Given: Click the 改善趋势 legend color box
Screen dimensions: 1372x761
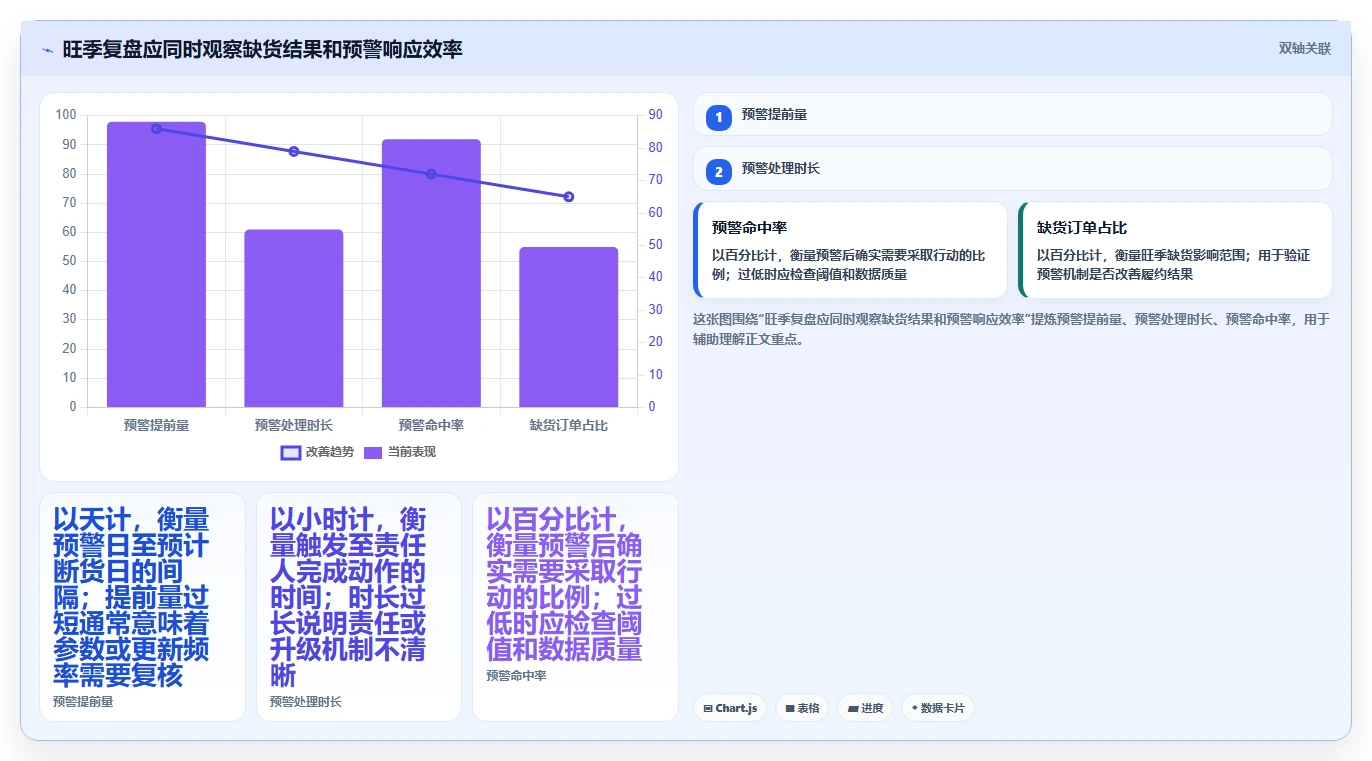Looking at the screenshot, I should click(291, 452).
